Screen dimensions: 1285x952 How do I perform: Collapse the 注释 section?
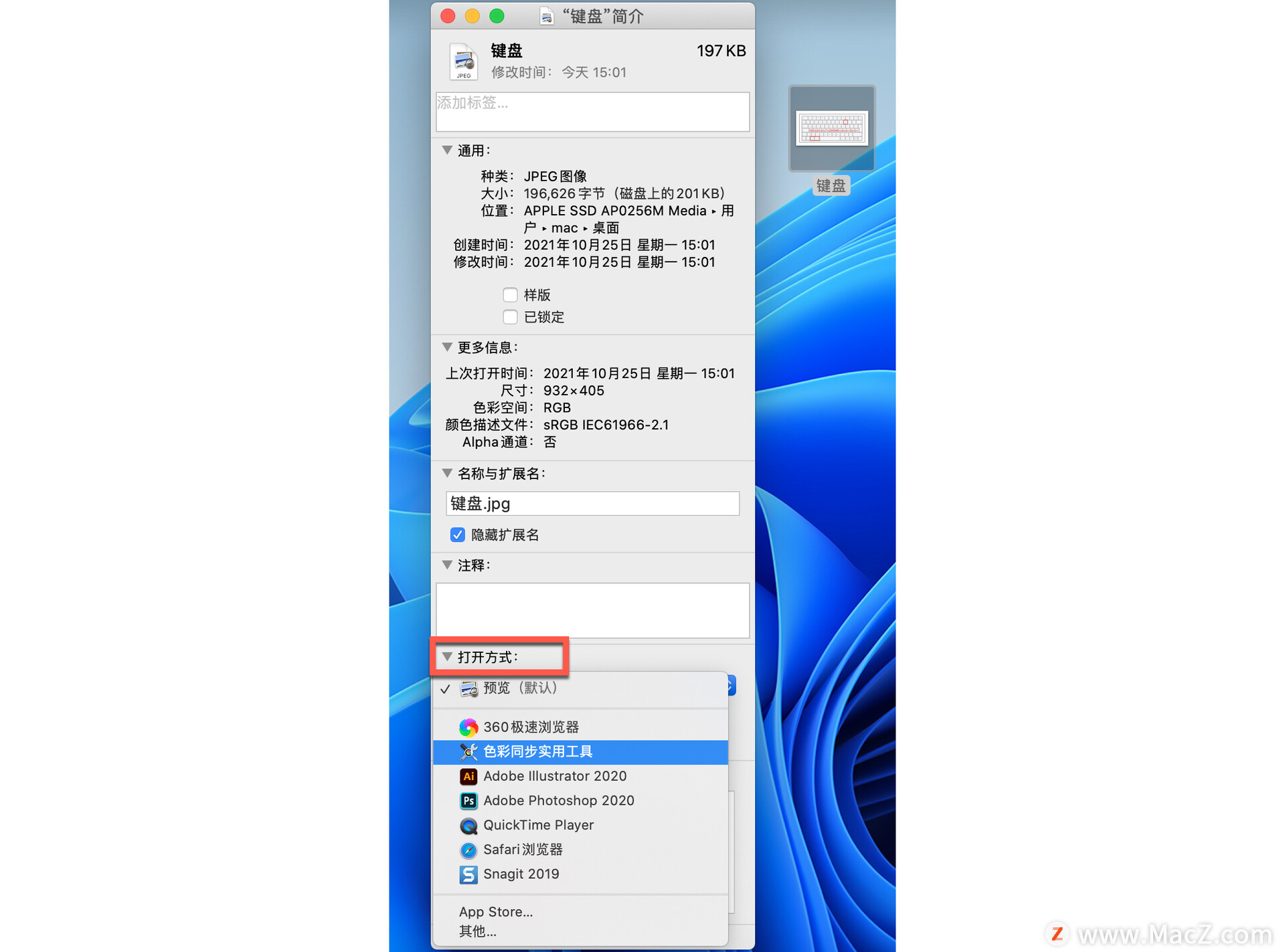tap(447, 565)
